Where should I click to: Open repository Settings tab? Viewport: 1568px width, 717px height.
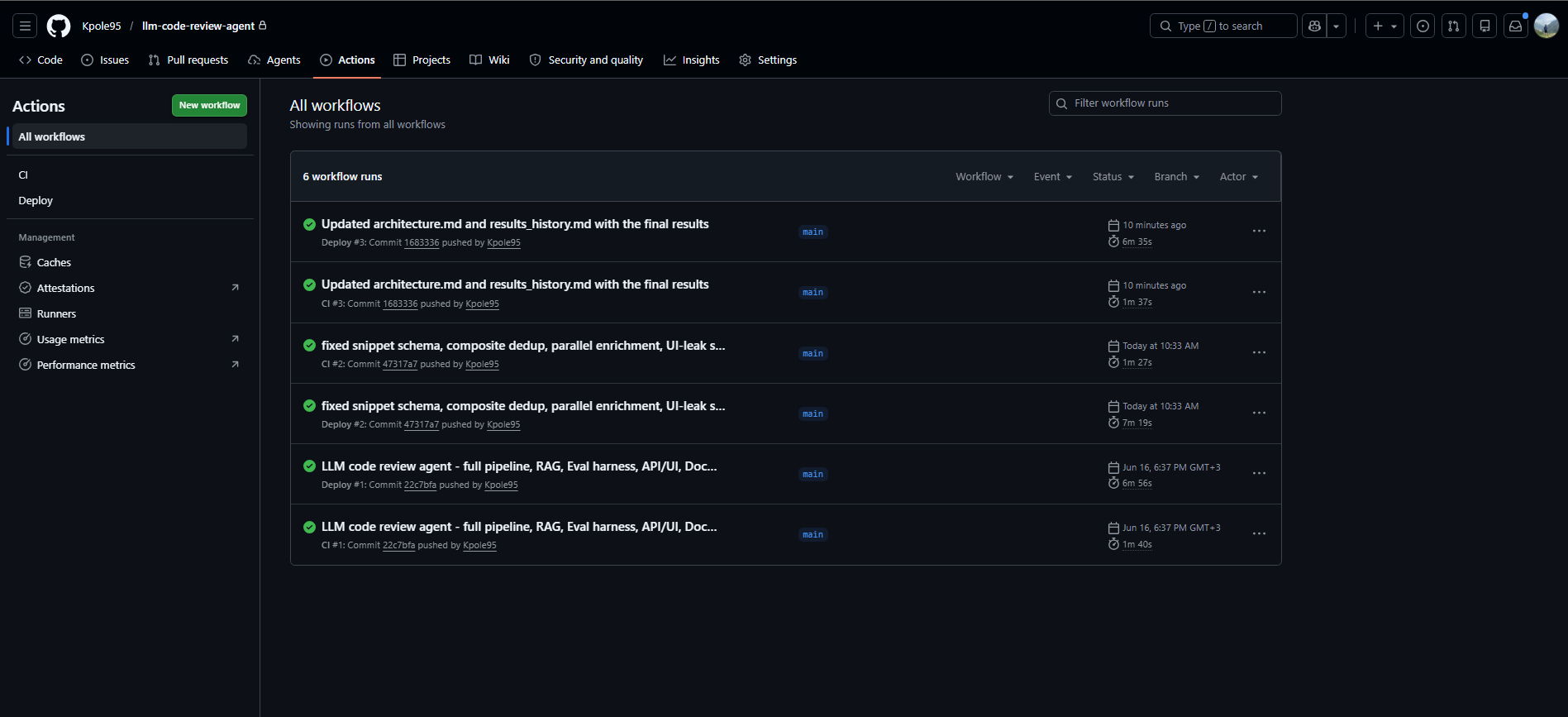768,60
